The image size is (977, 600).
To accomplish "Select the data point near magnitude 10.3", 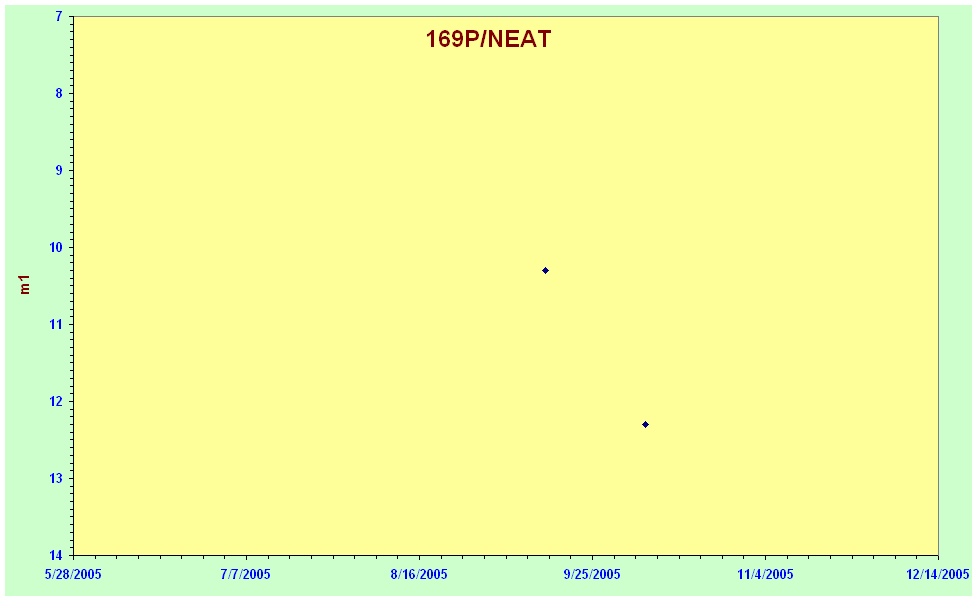I will tap(545, 270).
